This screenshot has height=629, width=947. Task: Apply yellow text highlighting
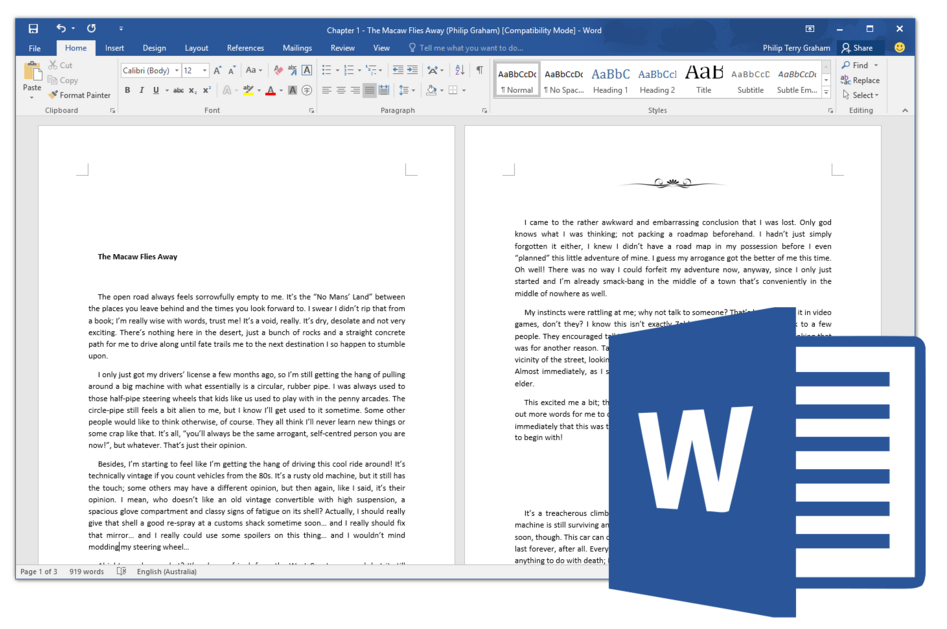click(248, 89)
